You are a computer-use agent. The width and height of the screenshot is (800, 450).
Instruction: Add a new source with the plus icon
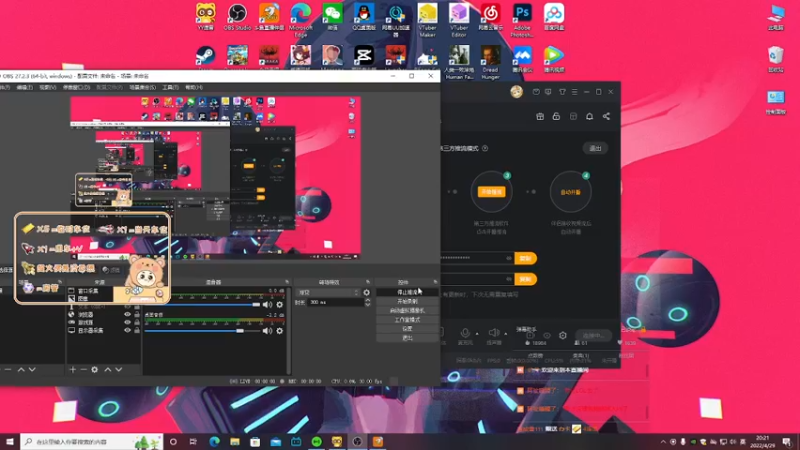pyautogui.click(x=72, y=369)
